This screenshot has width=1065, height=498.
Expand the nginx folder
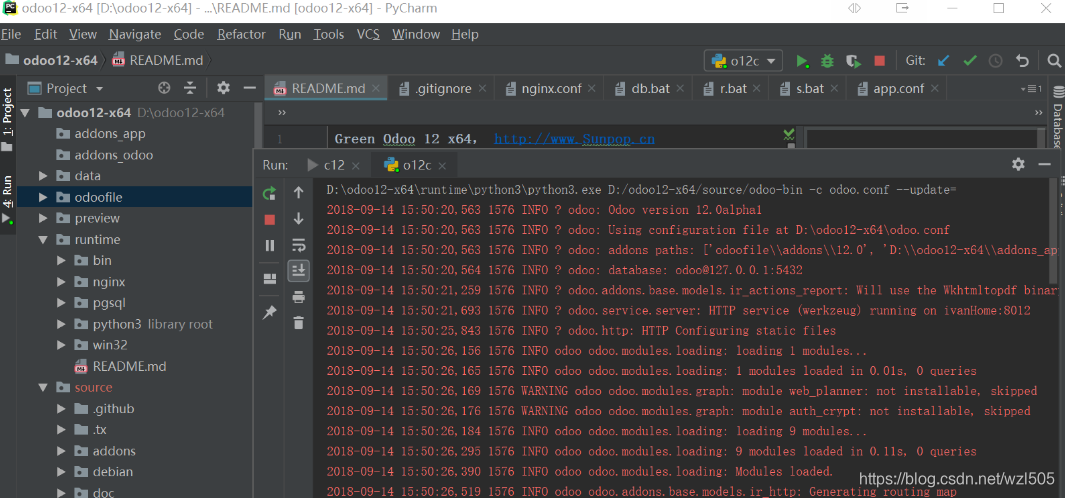(x=62, y=282)
